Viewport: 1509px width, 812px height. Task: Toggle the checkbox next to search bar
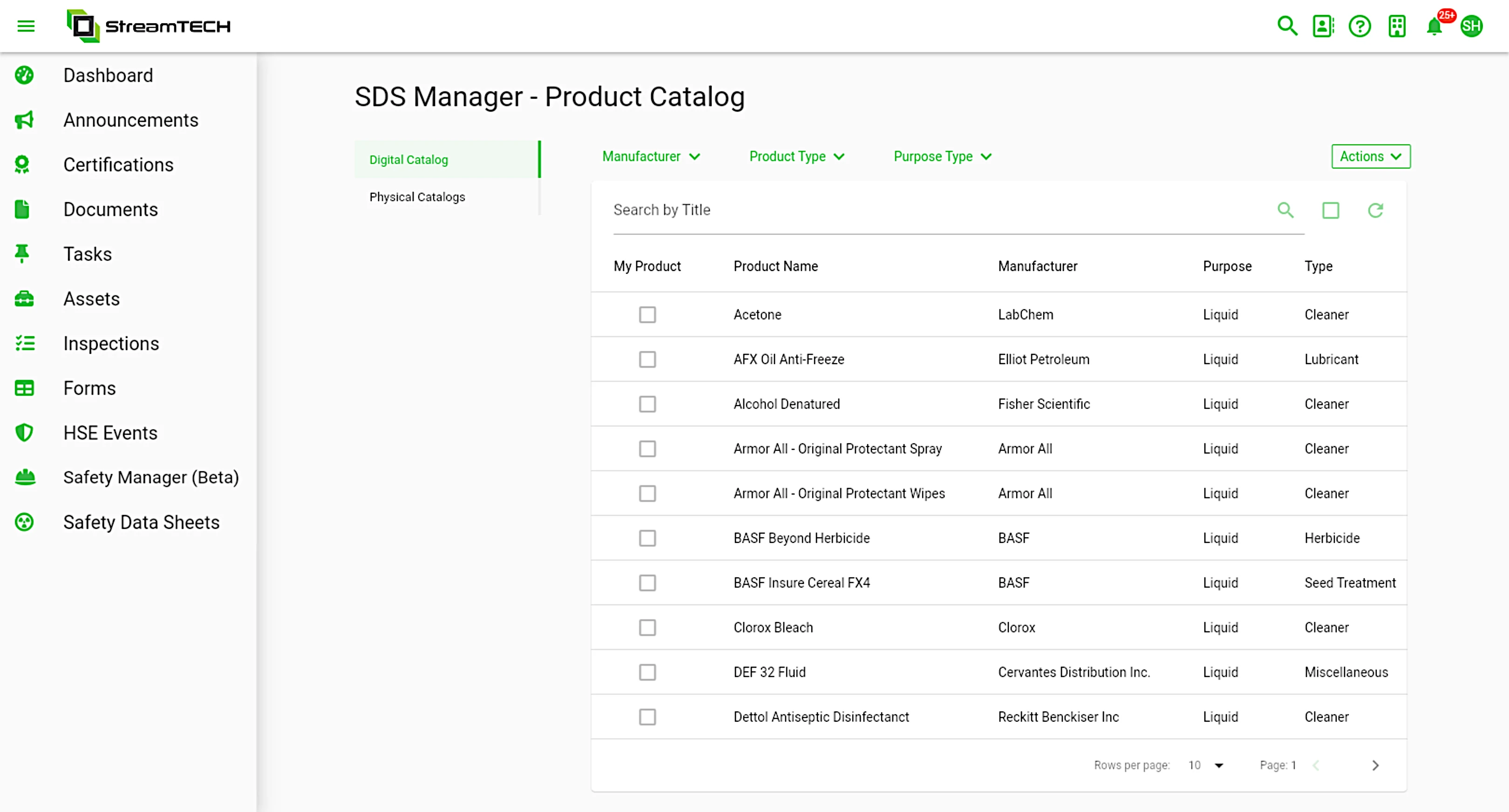pos(1330,210)
